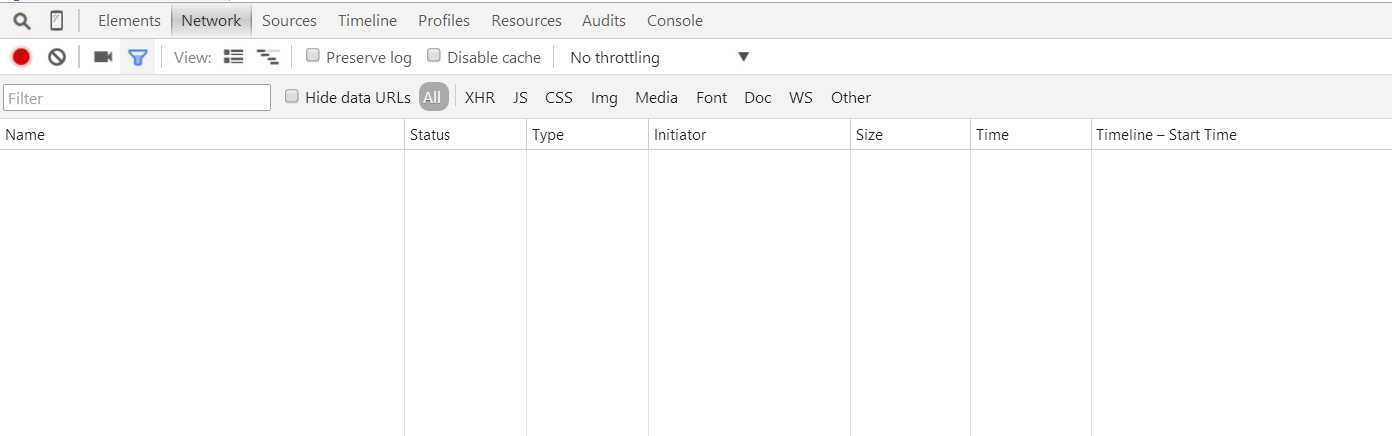Switch to large request rows view icon
Viewport: 1392px width, 436px height.
[233, 57]
